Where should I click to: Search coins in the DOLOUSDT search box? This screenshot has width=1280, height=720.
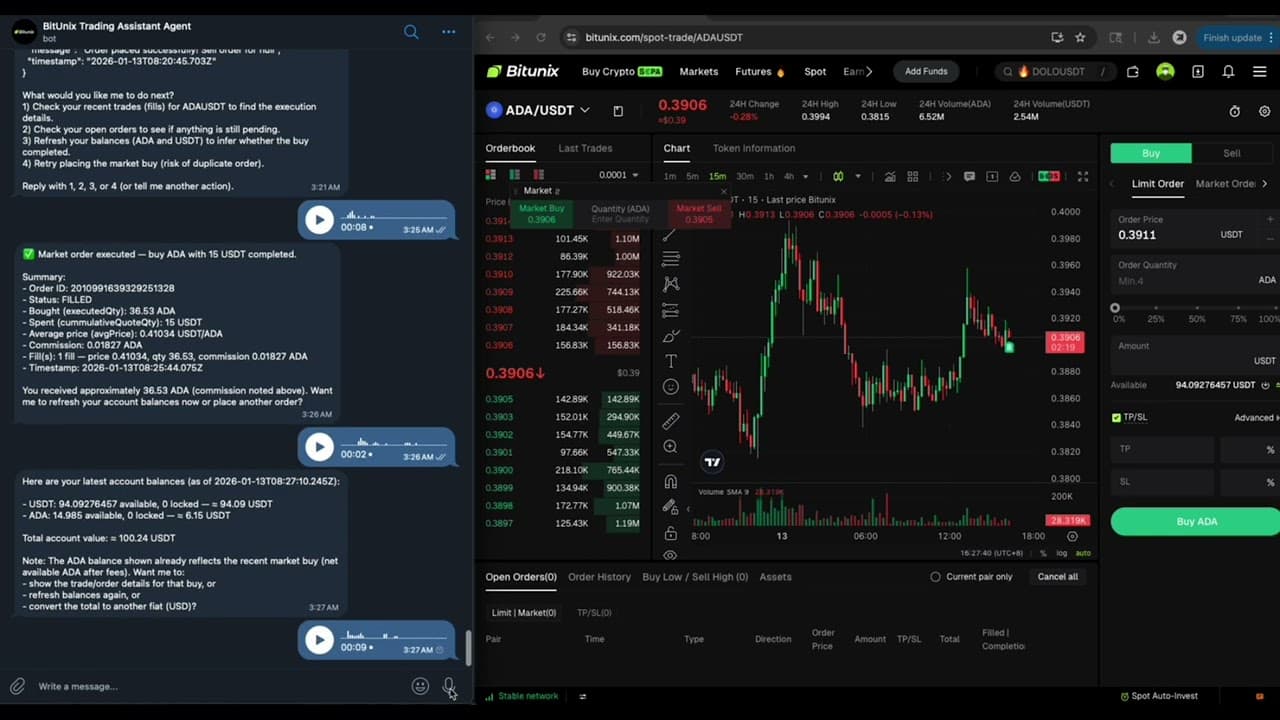tap(1055, 71)
